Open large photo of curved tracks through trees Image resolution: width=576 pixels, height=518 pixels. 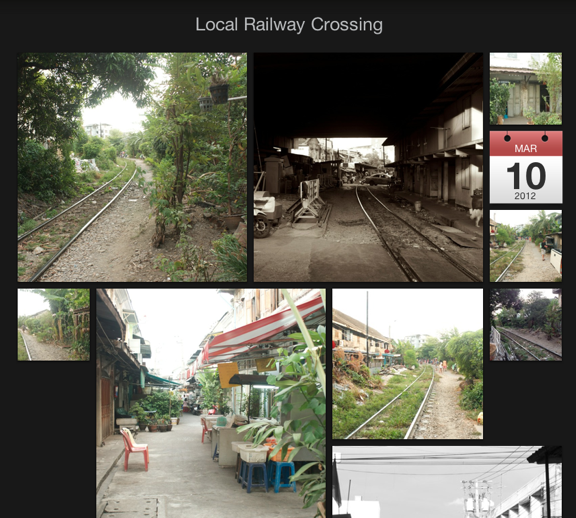pos(132,167)
